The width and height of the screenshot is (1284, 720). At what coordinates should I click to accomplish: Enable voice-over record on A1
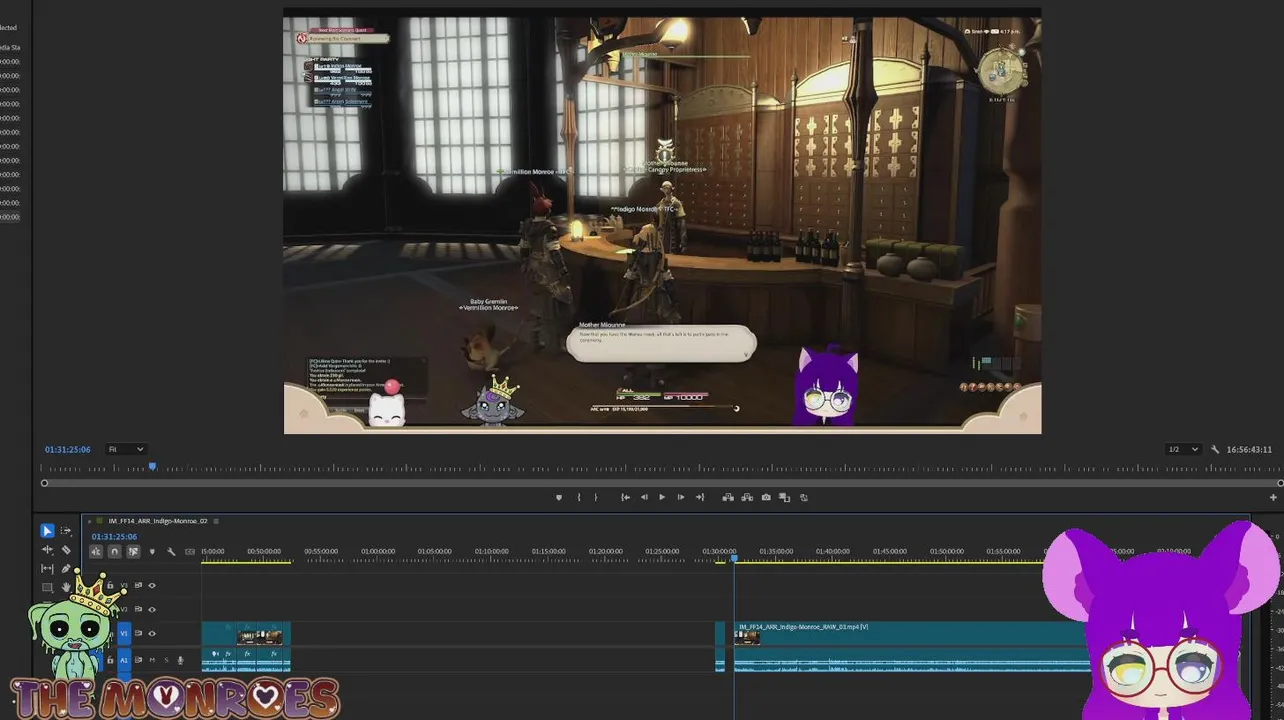pyautogui.click(x=181, y=660)
